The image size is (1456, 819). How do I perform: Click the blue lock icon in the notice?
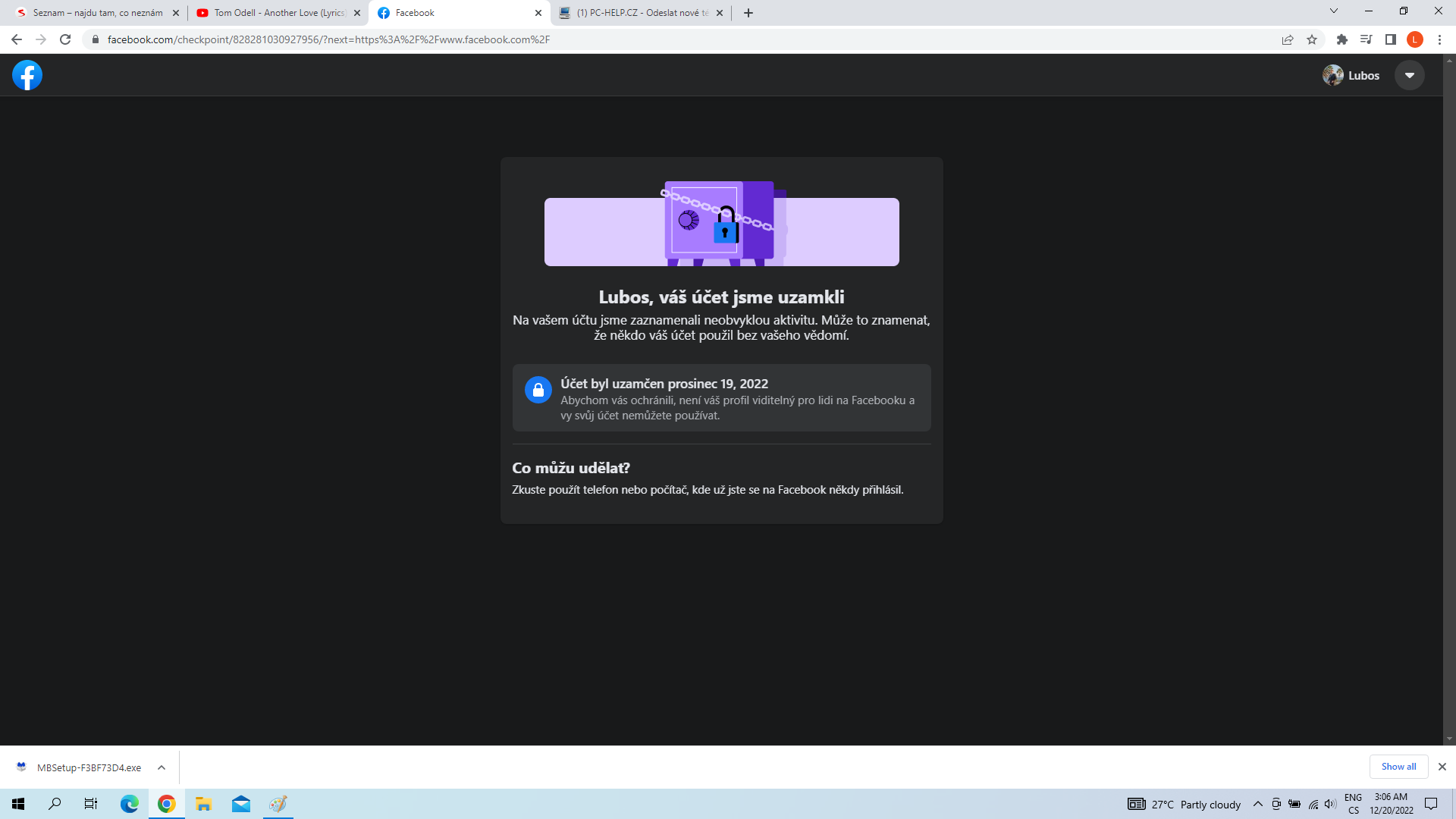(x=538, y=390)
